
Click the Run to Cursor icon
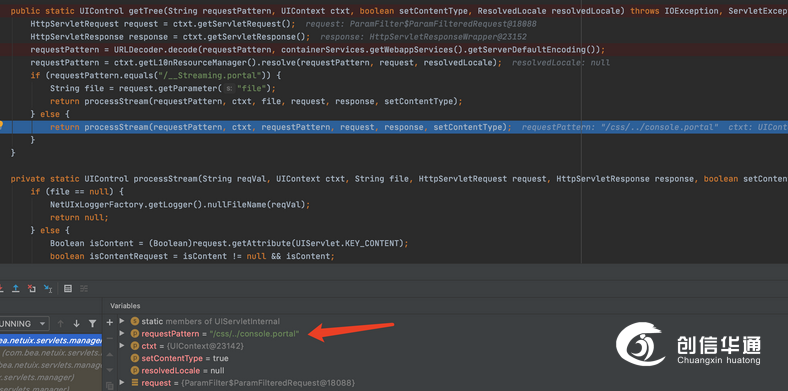(x=48, y=288)
